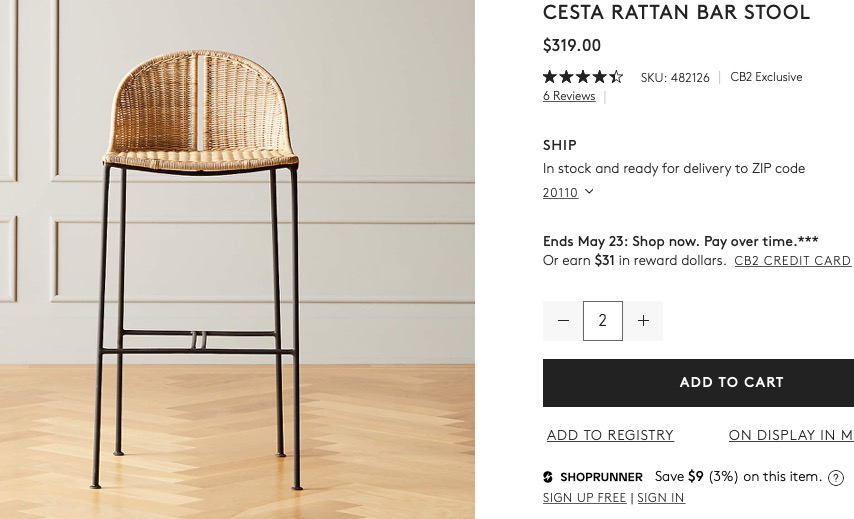854x519 pixels.
Task: Decrease quantity with the minus button
Action: click(563, 321)
